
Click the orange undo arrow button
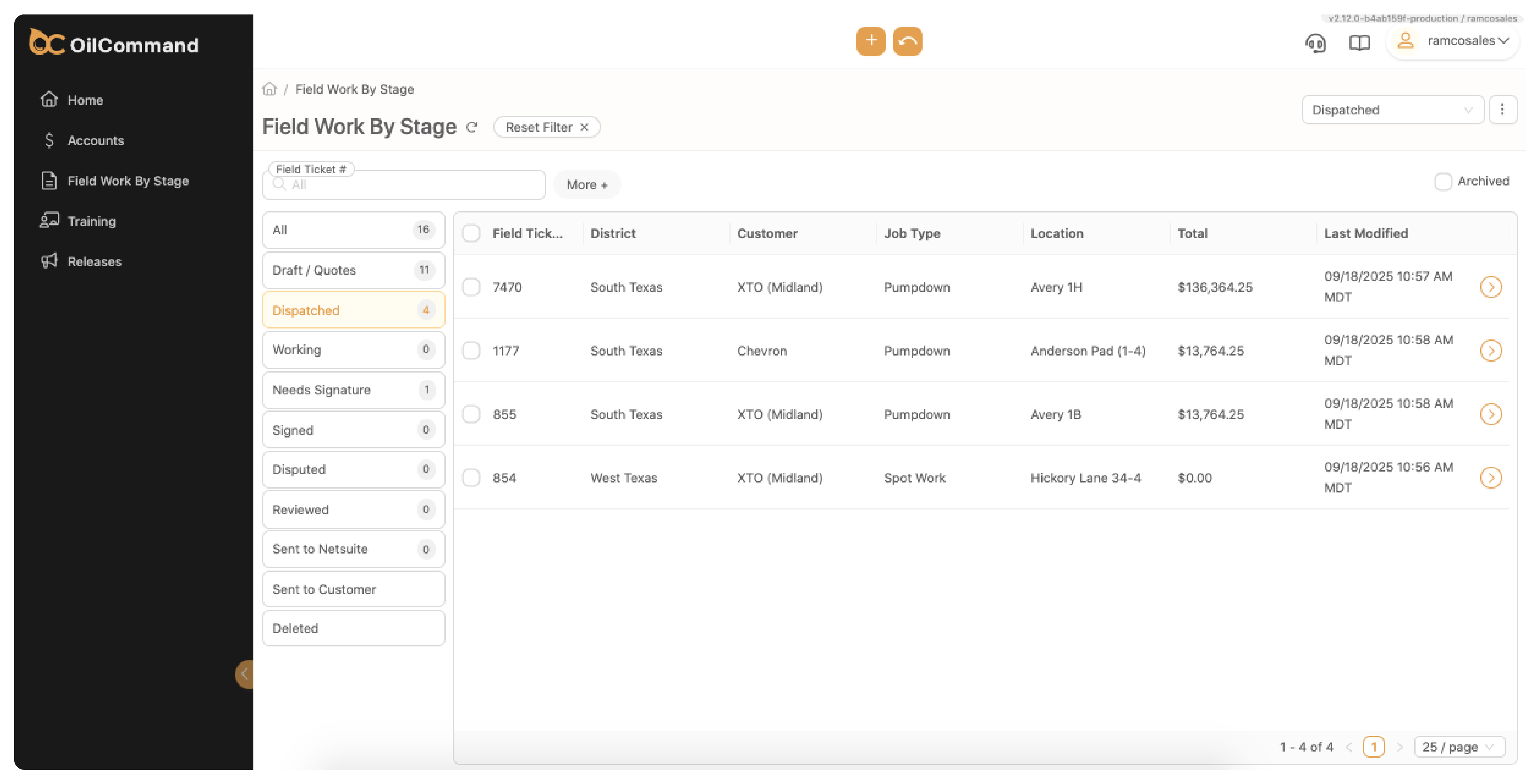tap(907, 41)
